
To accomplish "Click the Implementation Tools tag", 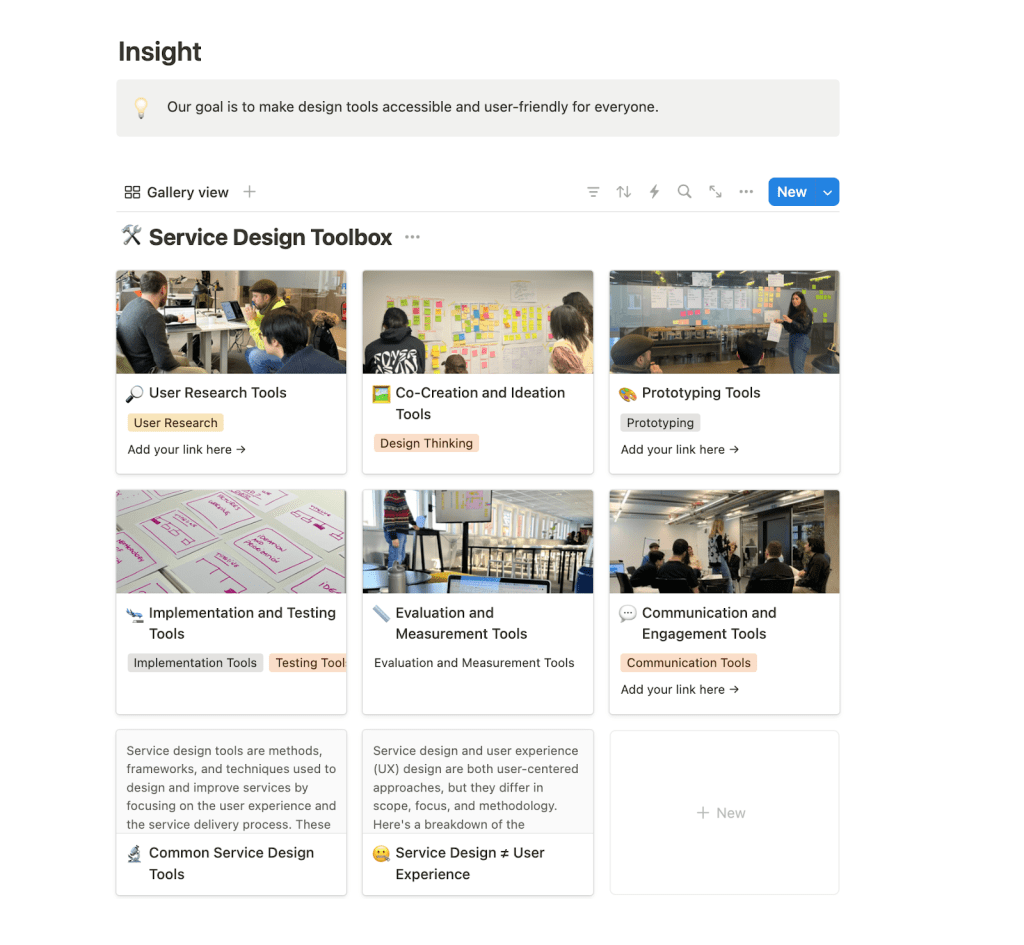I will [195, 663].
